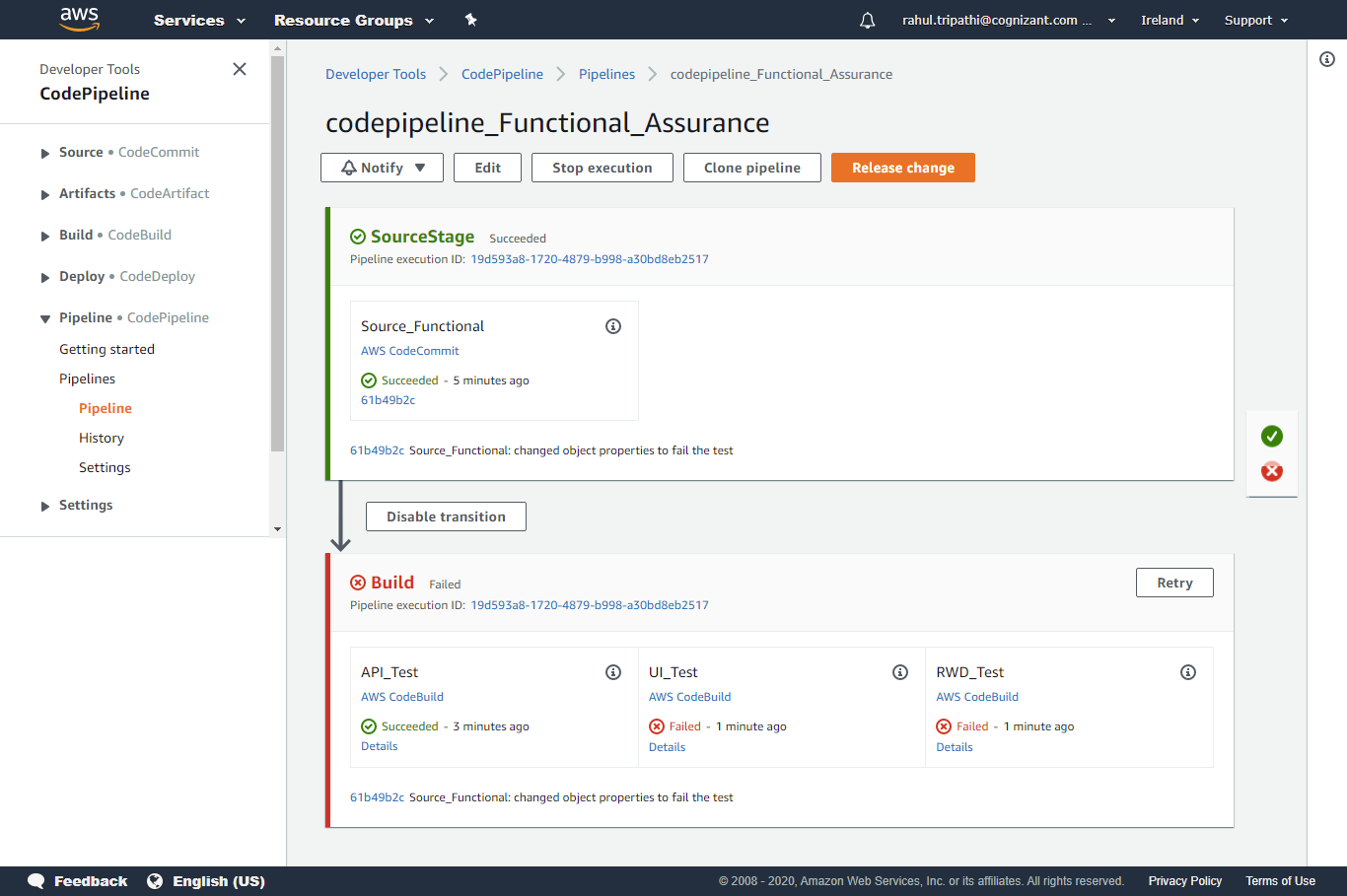Retry the failed Build stage
The height and width of the screenshot is (896, 1347).
pos(1174,583)
